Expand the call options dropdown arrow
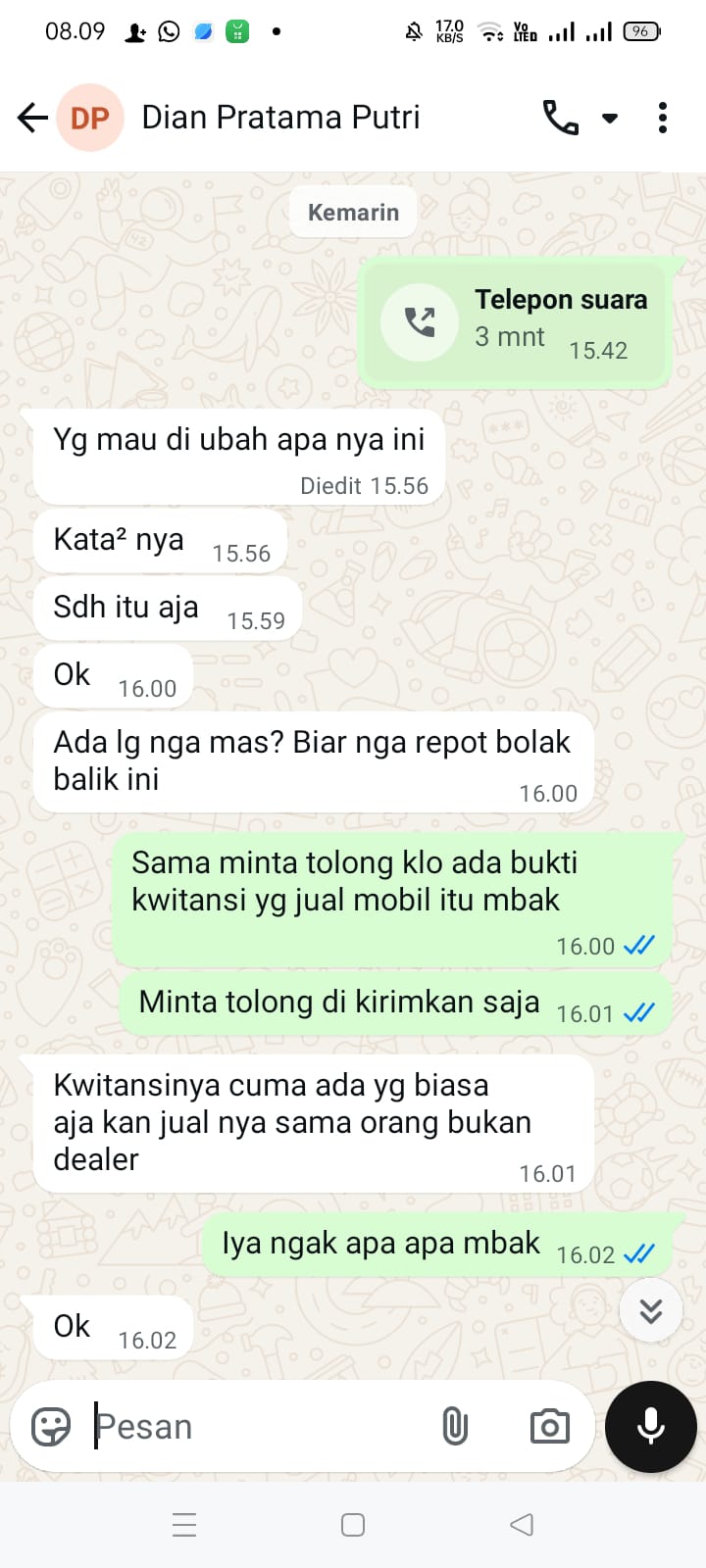Screen dimensions: 706x1568 pyautogui.click(x=610, y=119)
